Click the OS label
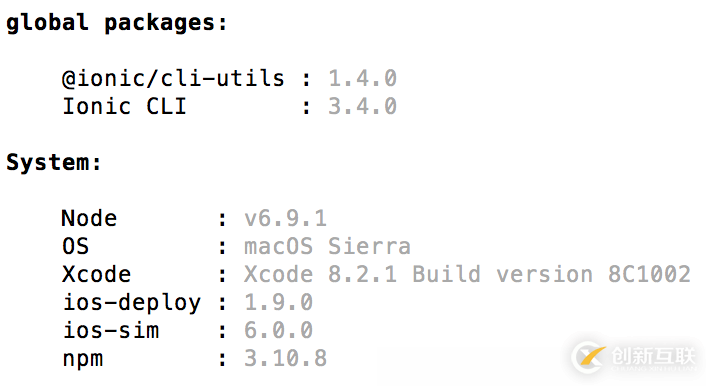 (x=75, y=246)
